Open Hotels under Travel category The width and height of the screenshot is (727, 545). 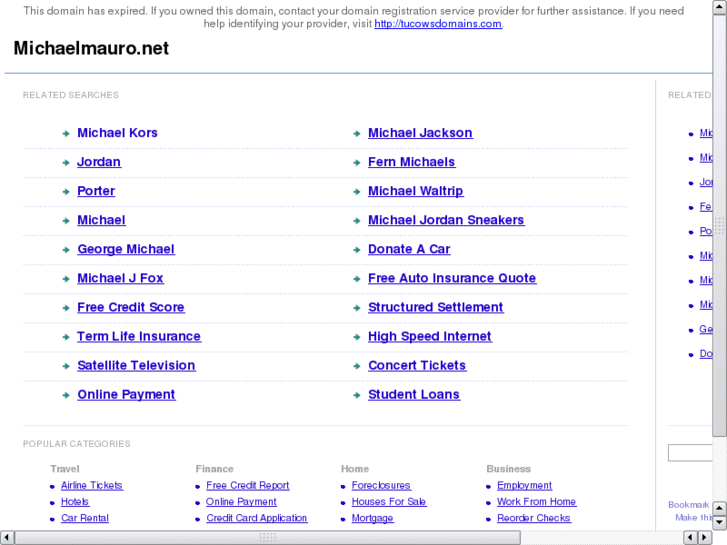pos(75,502)
